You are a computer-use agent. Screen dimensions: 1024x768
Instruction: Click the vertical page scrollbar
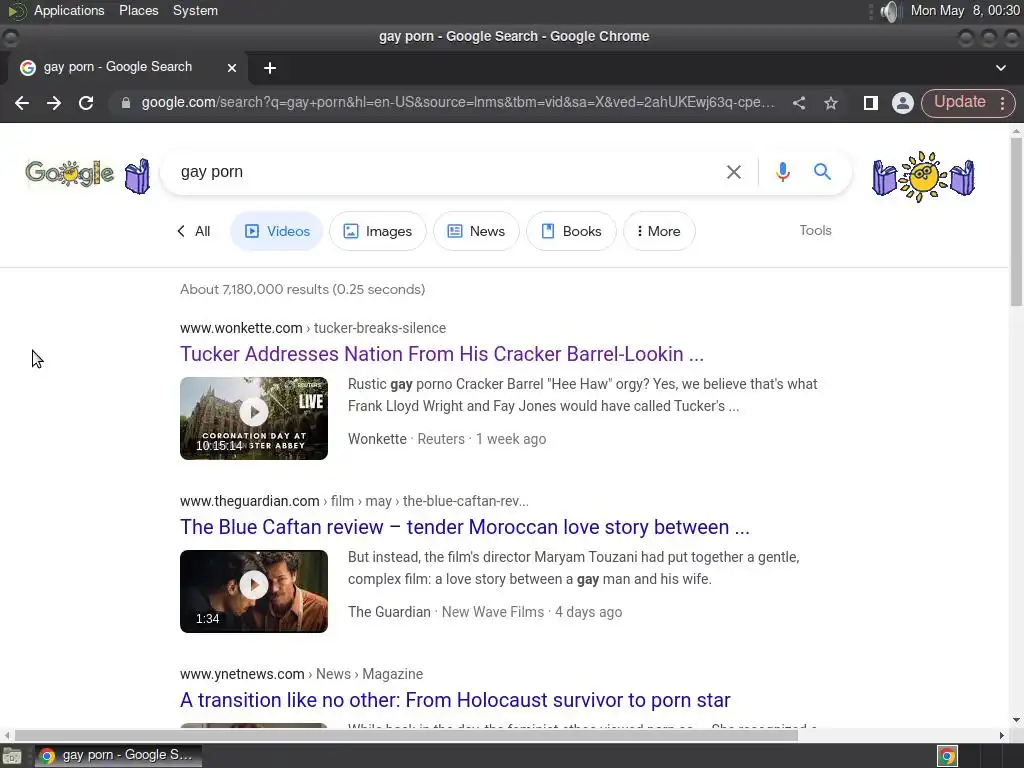[x=1016, y=222]
